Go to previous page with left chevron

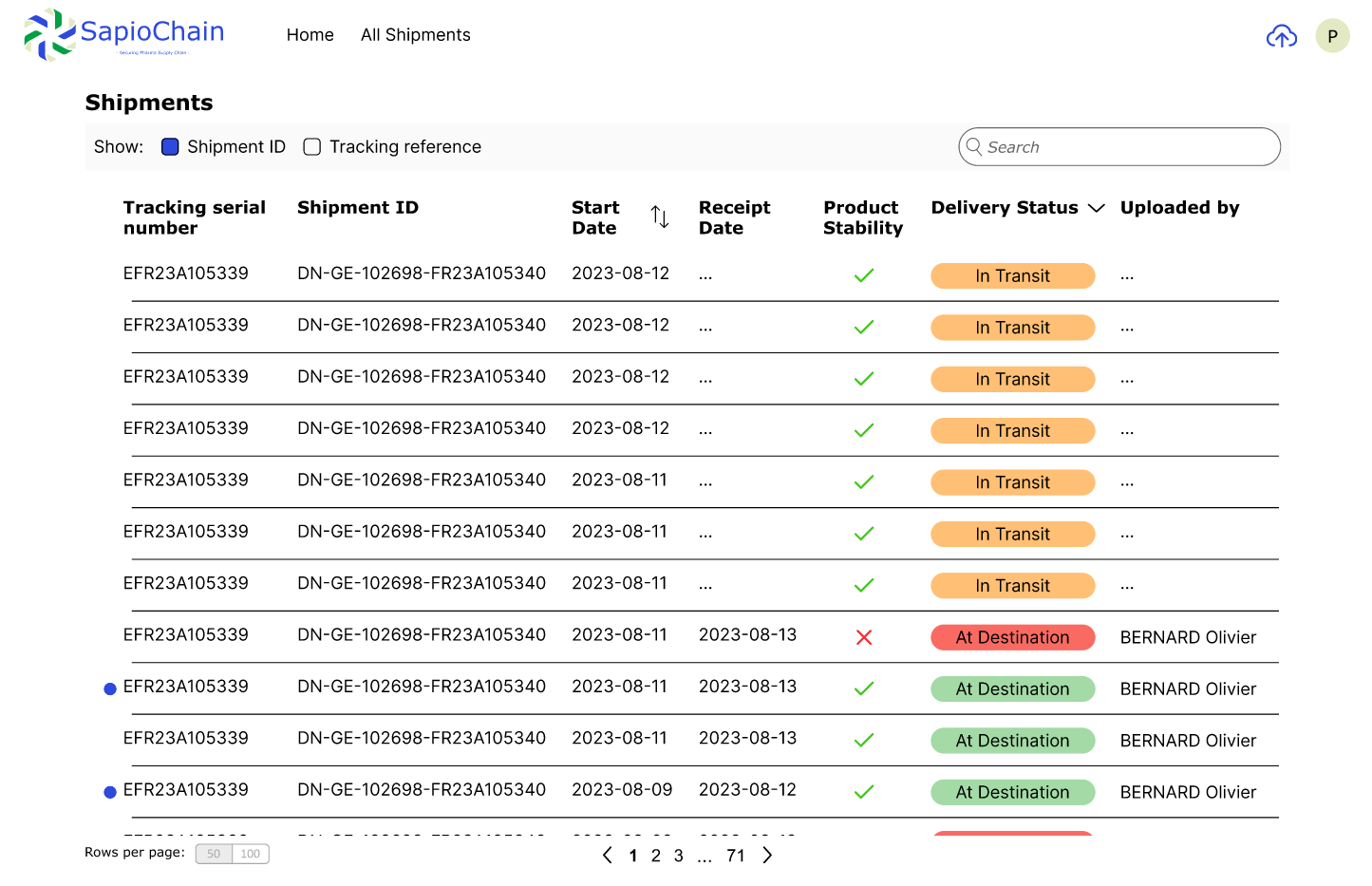point(608,856)
